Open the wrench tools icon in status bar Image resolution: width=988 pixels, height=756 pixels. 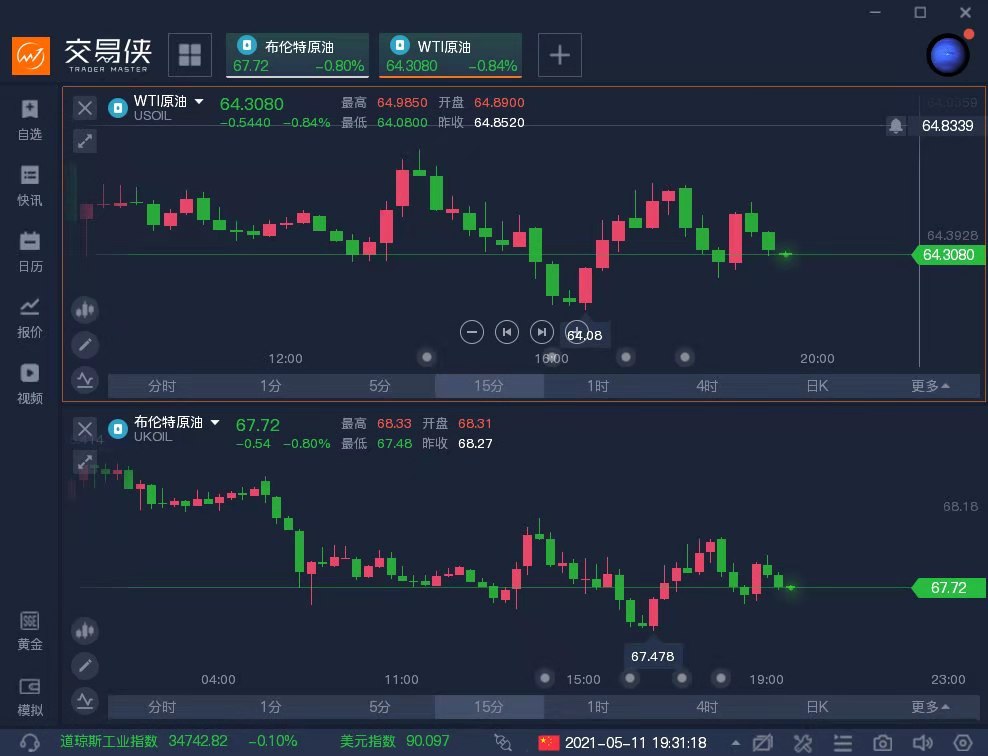pyautogui.click(x=803, y=743)
